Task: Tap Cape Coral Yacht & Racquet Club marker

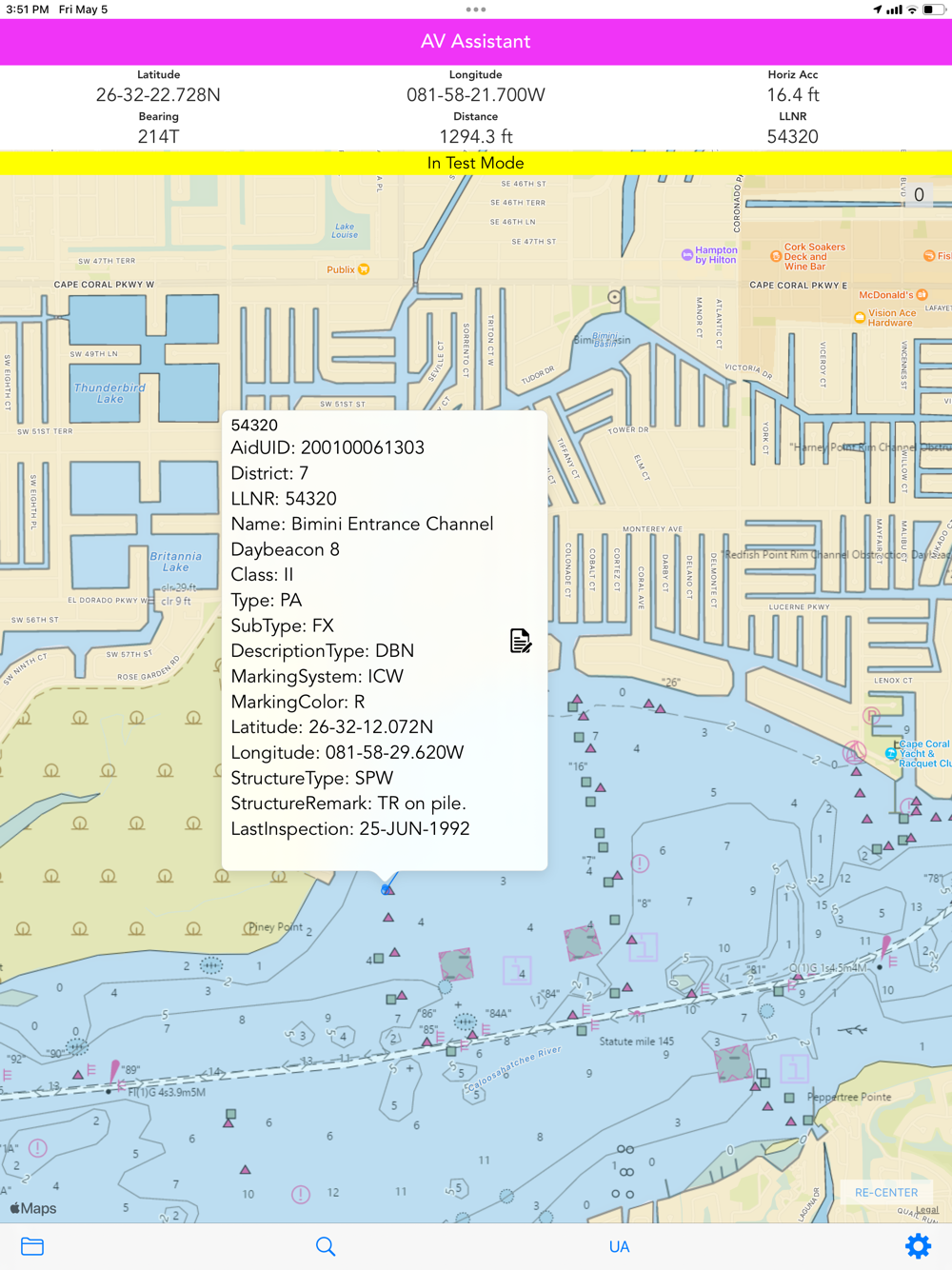Action: coord(891,753)
